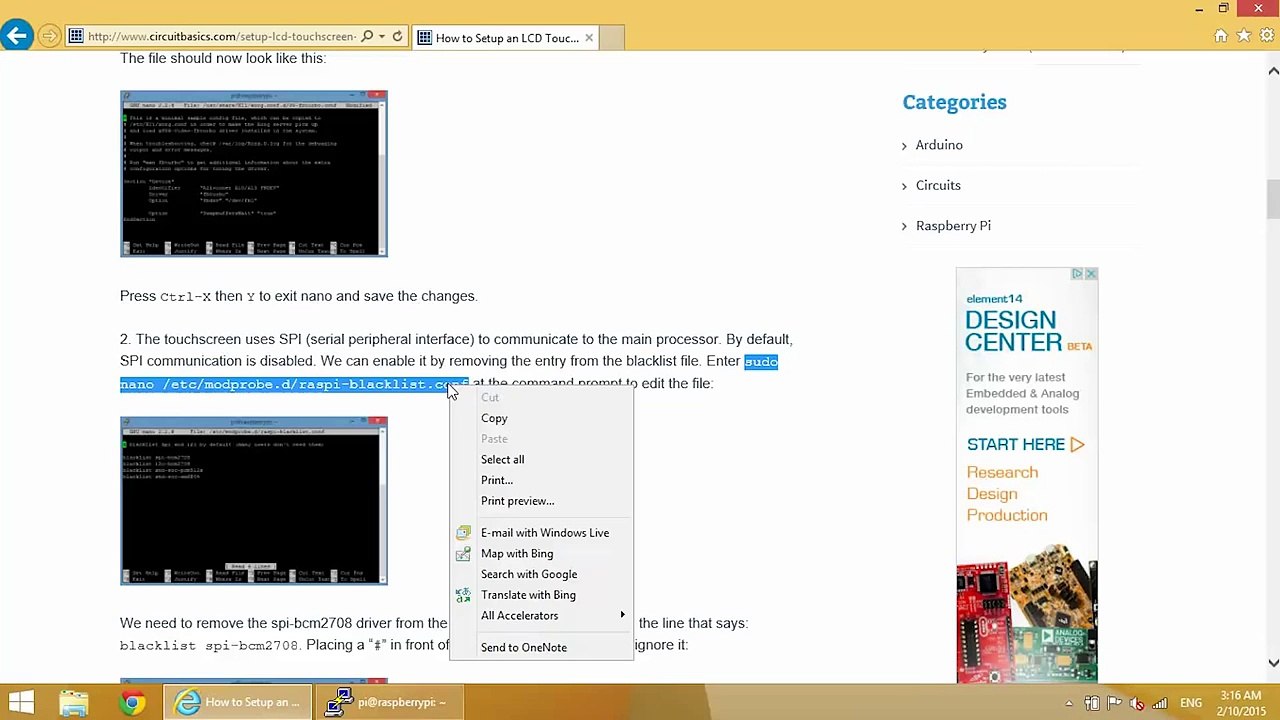Click the 'Press Ctrl-X then Y' instruction text
The image size is (1280, 720).
tap(298, 296)
